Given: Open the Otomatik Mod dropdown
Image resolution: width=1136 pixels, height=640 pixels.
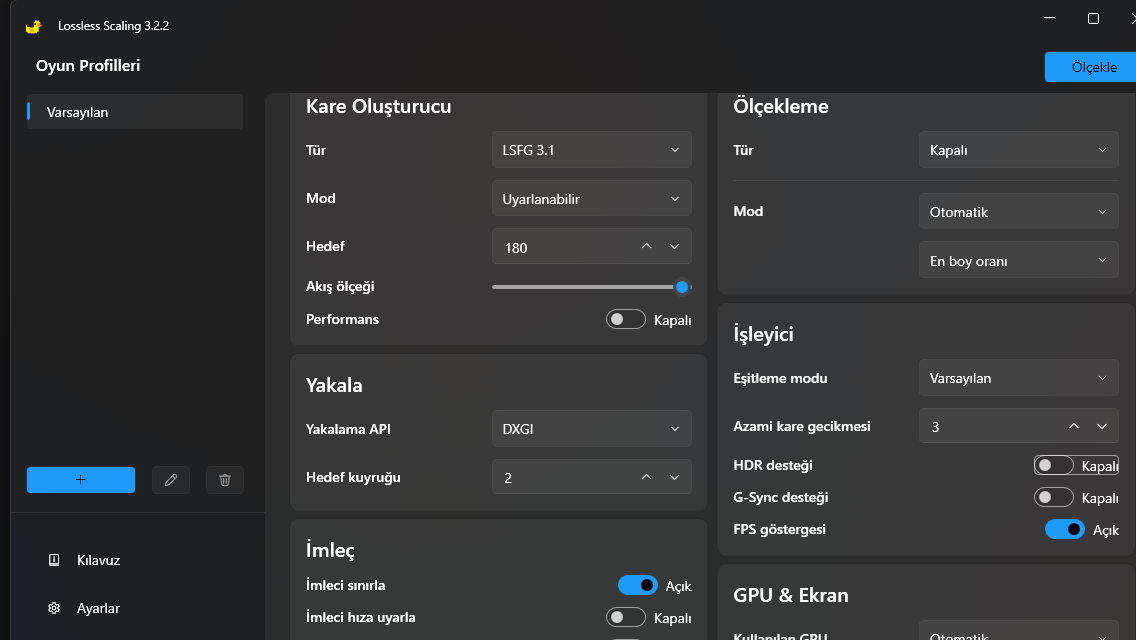Looking at the screenshot, I should point(1019,212).
